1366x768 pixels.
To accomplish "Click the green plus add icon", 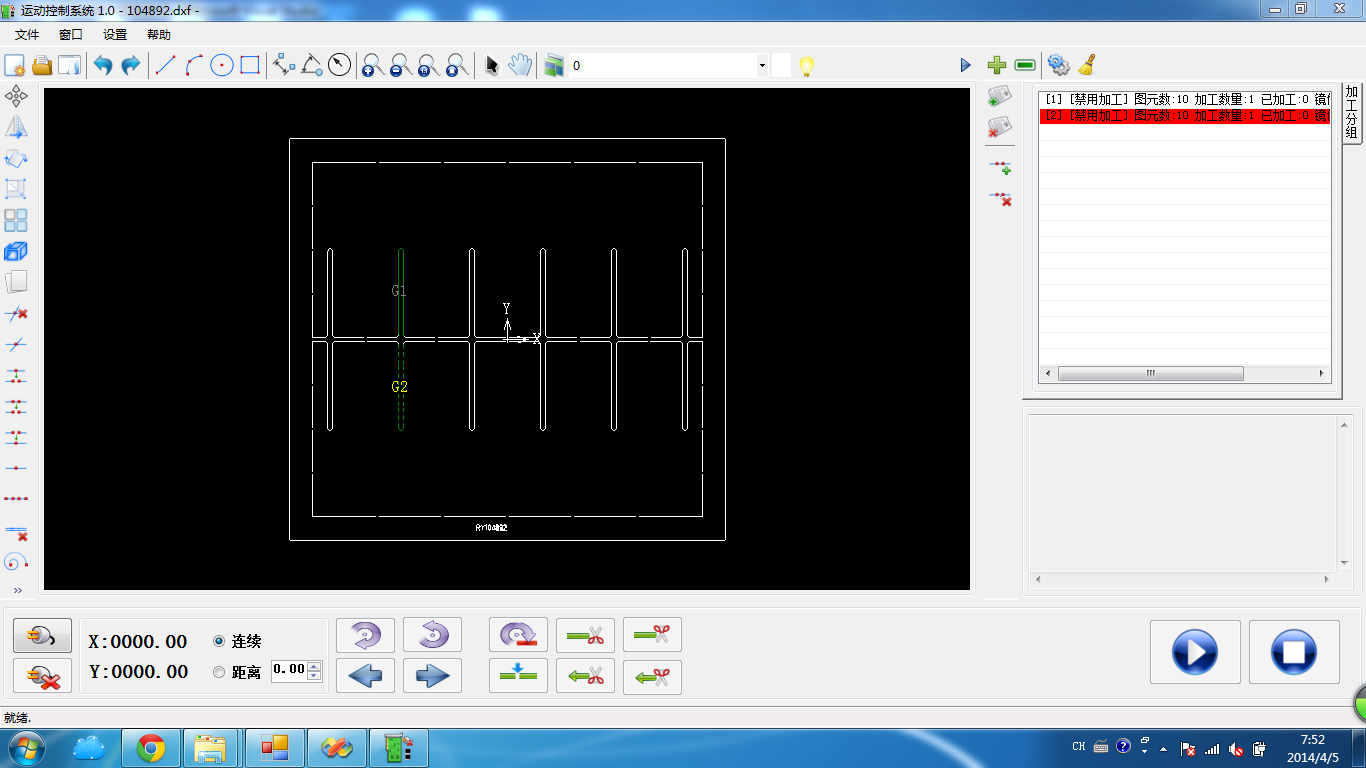I will [x=997, y=66].
